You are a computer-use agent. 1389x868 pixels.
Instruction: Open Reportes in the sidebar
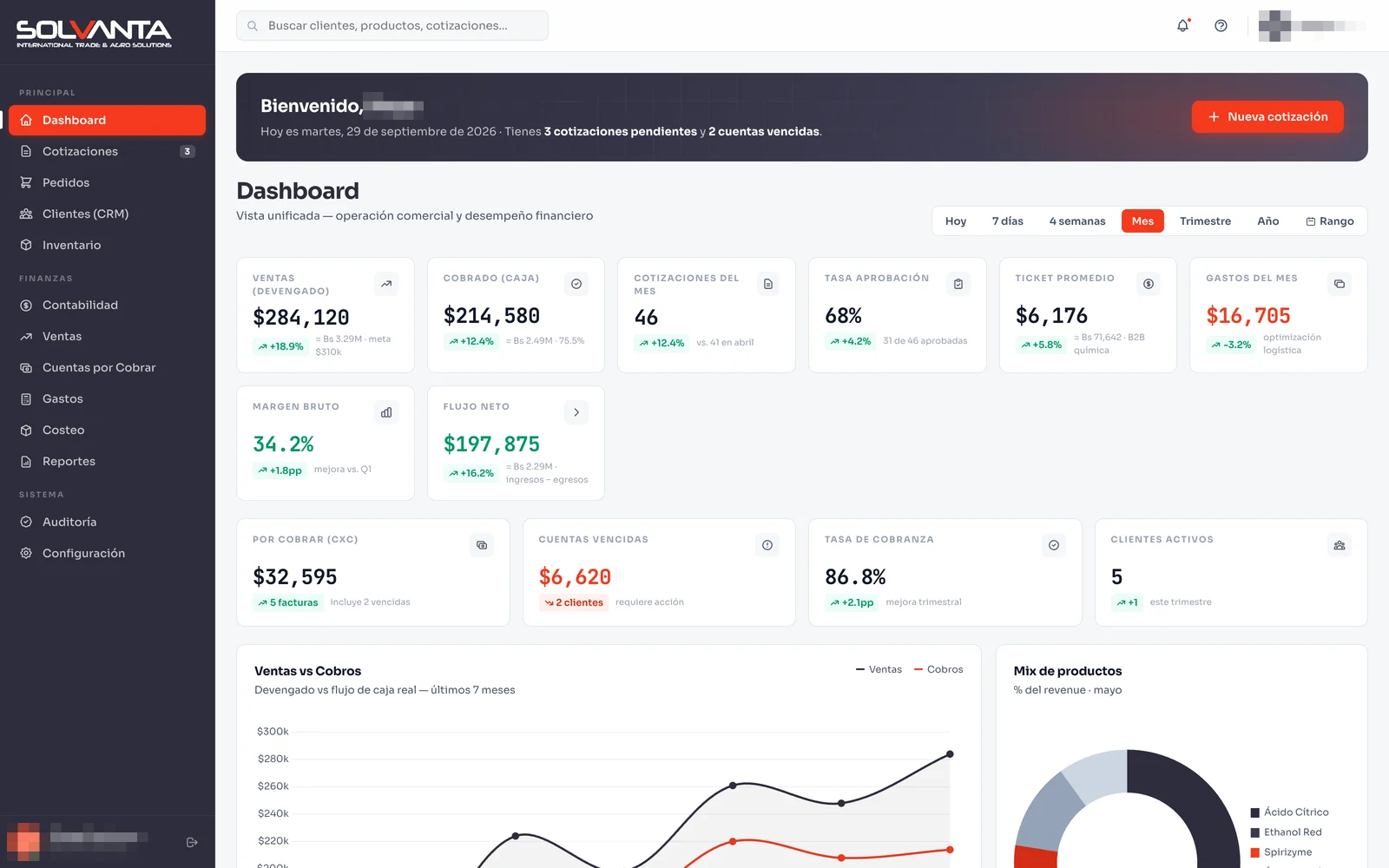(107, 461)
